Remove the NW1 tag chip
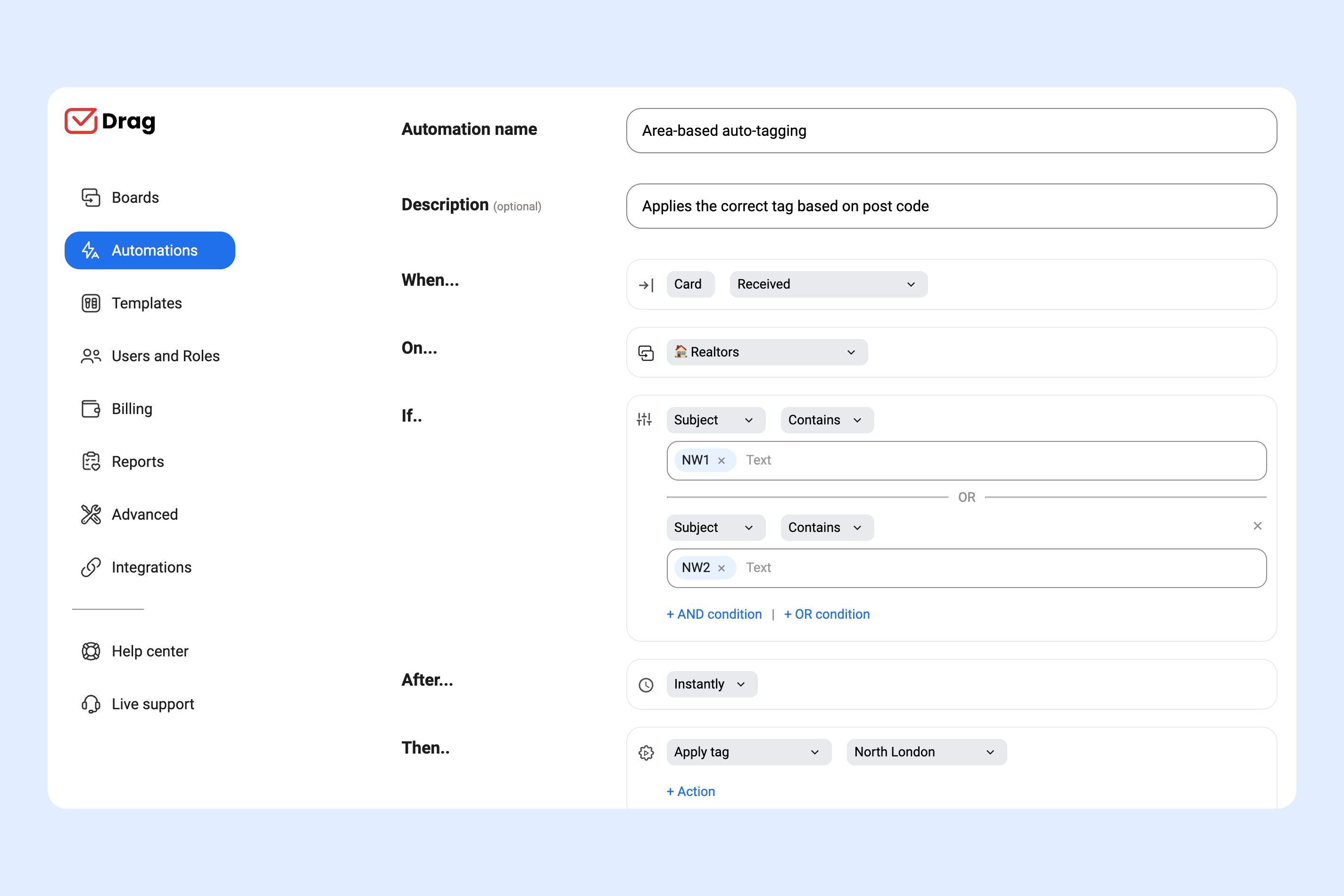The height and width of the screenshot is (896, 1344). point(722,461)
